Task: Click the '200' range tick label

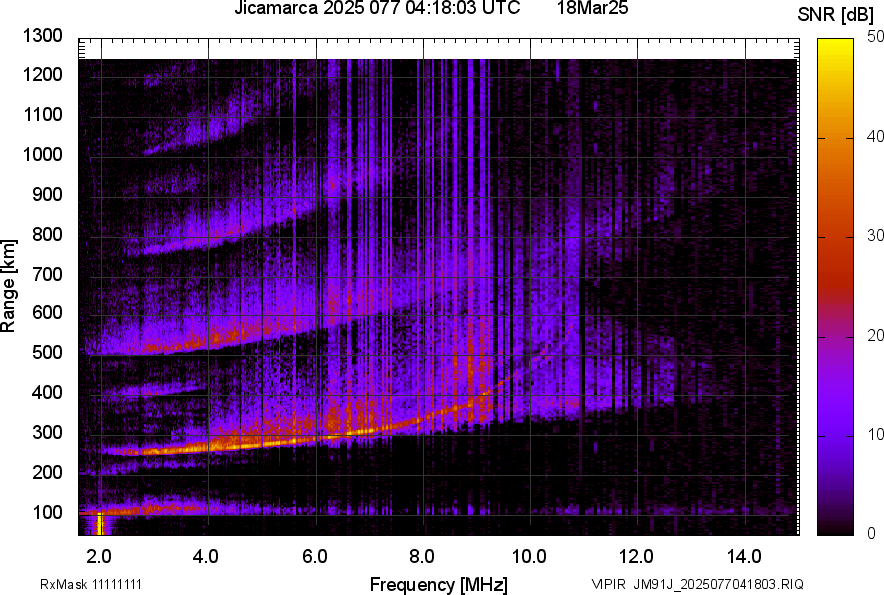Action: pos(47,472)
